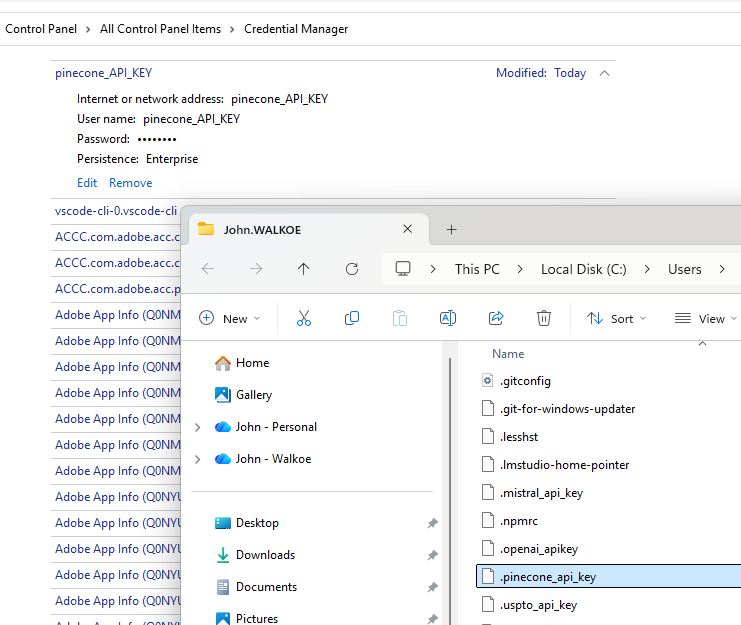Click Edit link for pinecone_API_KEY credential
The width and height of the screenshot is (741, 625).
coord(87,183)
